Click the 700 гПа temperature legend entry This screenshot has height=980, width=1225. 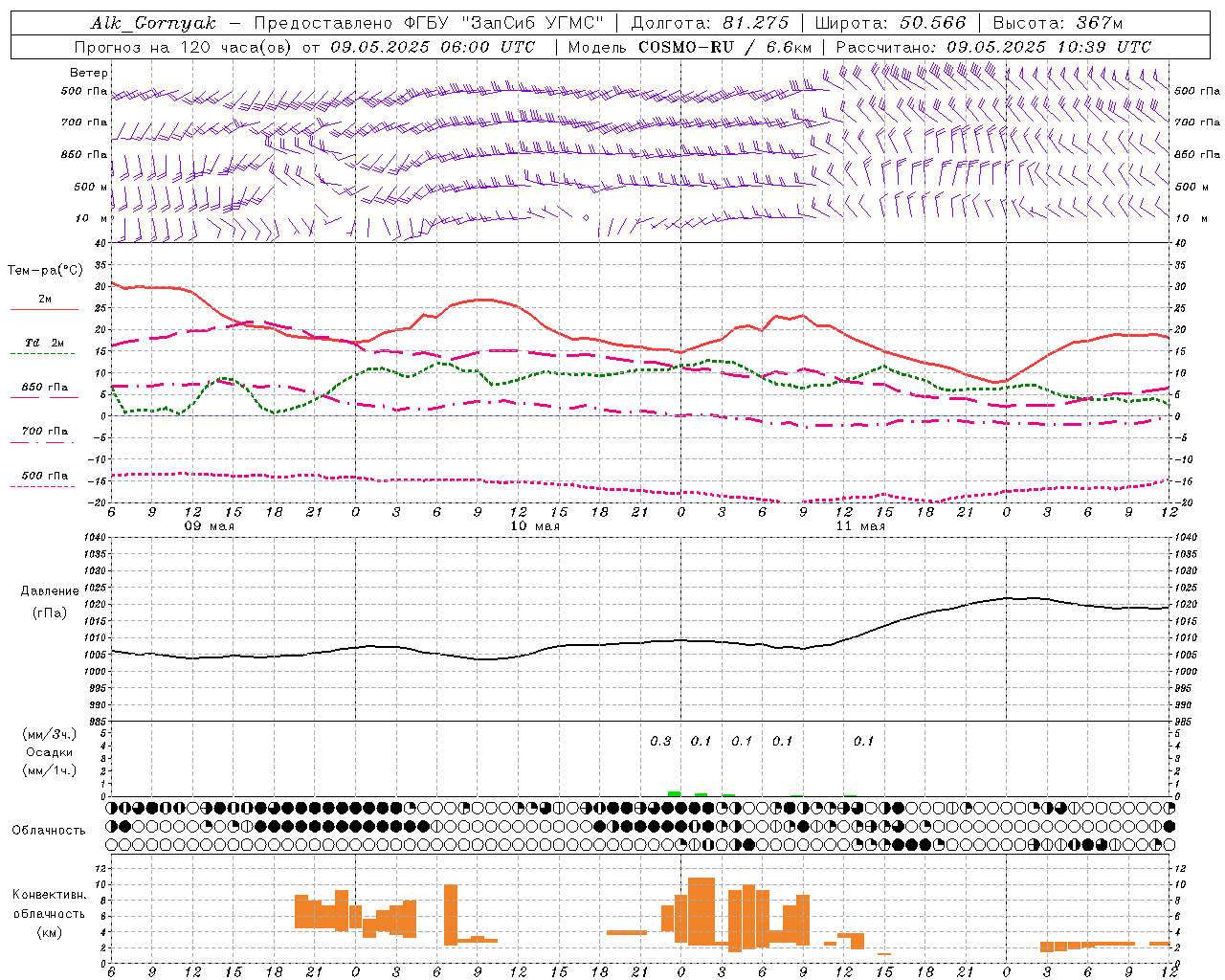coord(45,431)
